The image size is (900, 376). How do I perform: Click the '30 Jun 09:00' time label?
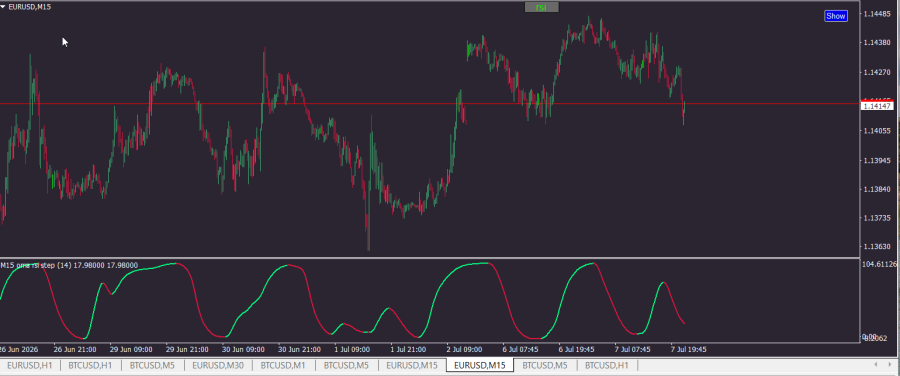(x=243, y=349)
